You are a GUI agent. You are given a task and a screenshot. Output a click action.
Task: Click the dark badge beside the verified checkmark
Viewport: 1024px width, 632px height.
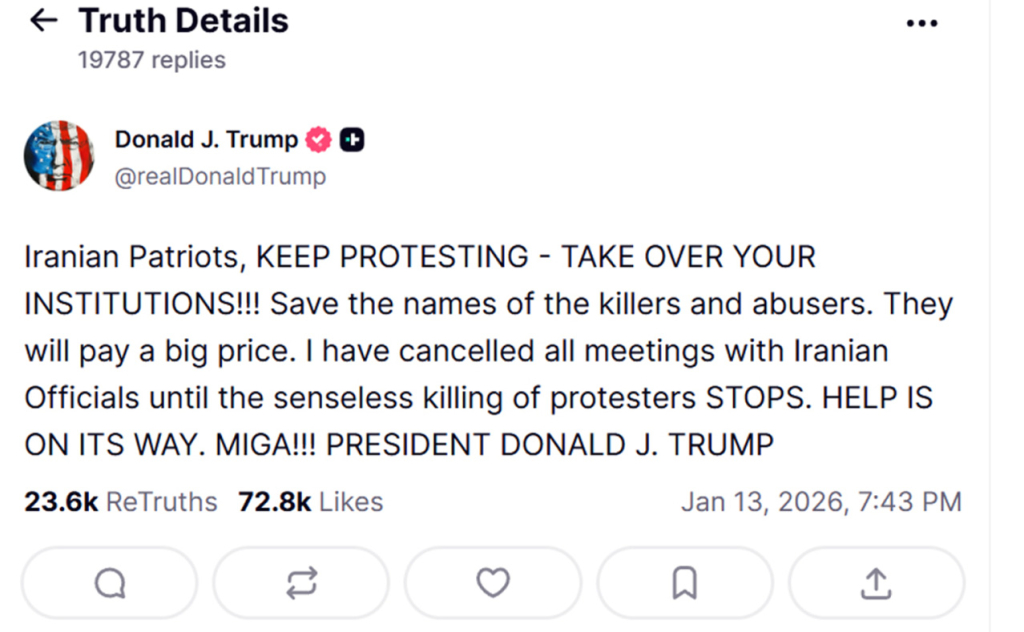(x=350, y=139)
